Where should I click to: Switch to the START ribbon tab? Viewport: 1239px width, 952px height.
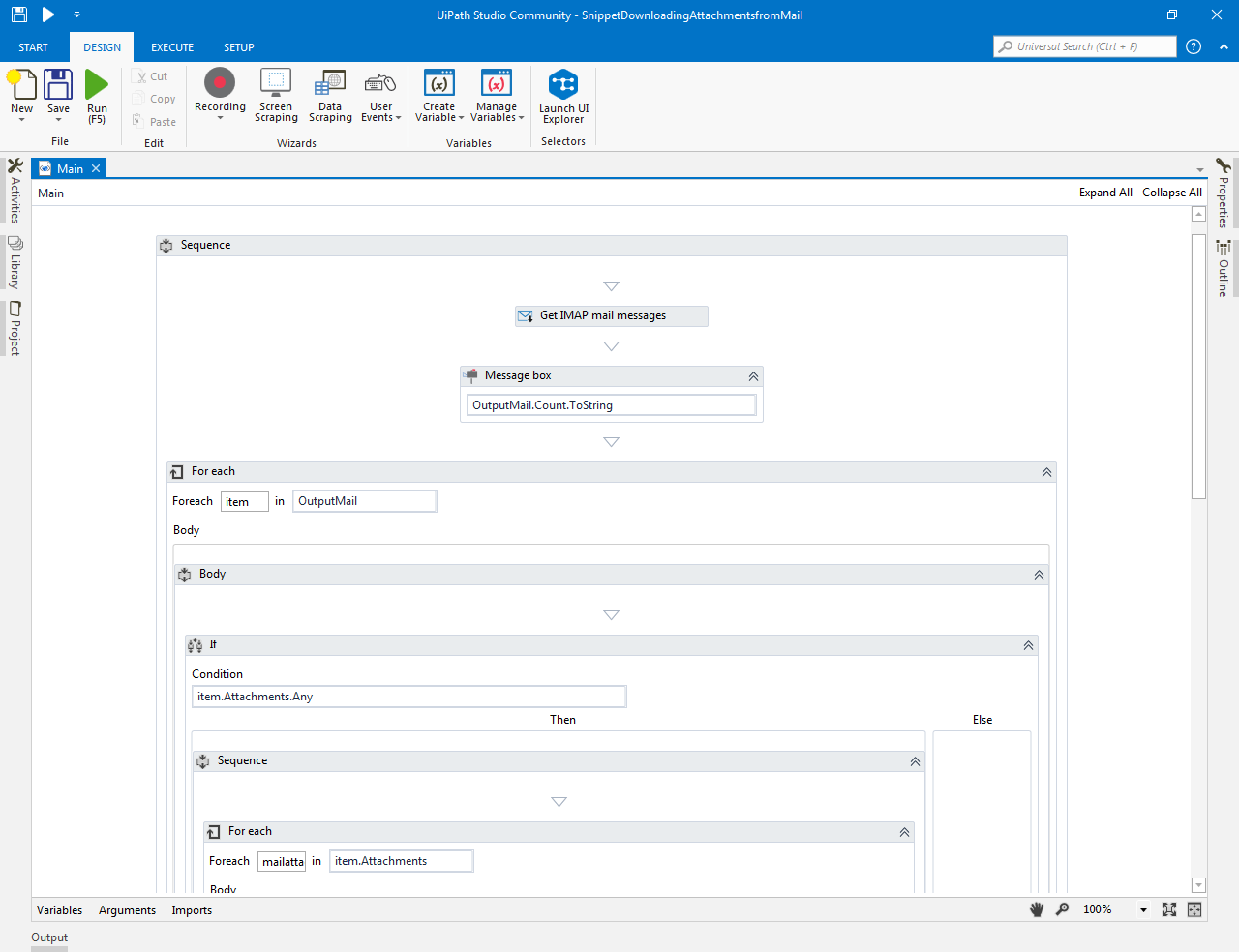coord(33,47)
